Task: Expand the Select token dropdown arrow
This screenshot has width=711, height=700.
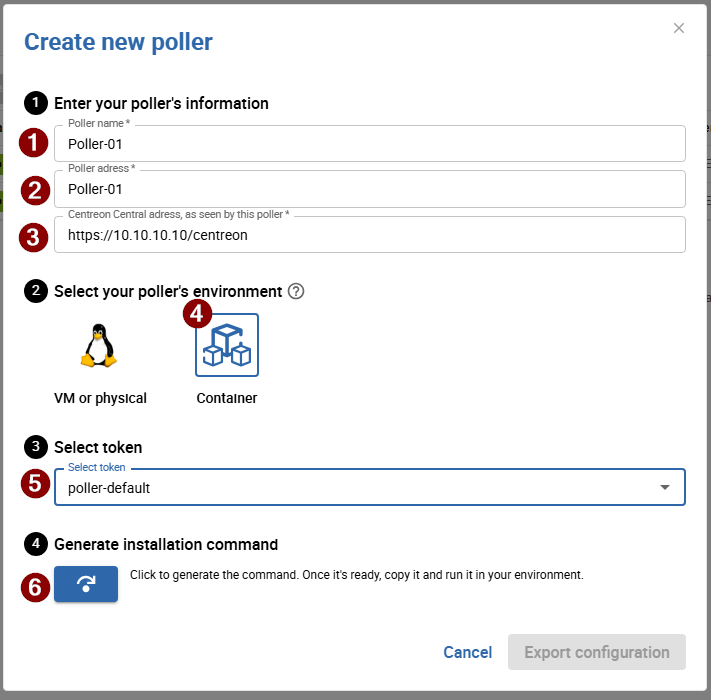Action: pyautogui.click(x=665, y=487)
